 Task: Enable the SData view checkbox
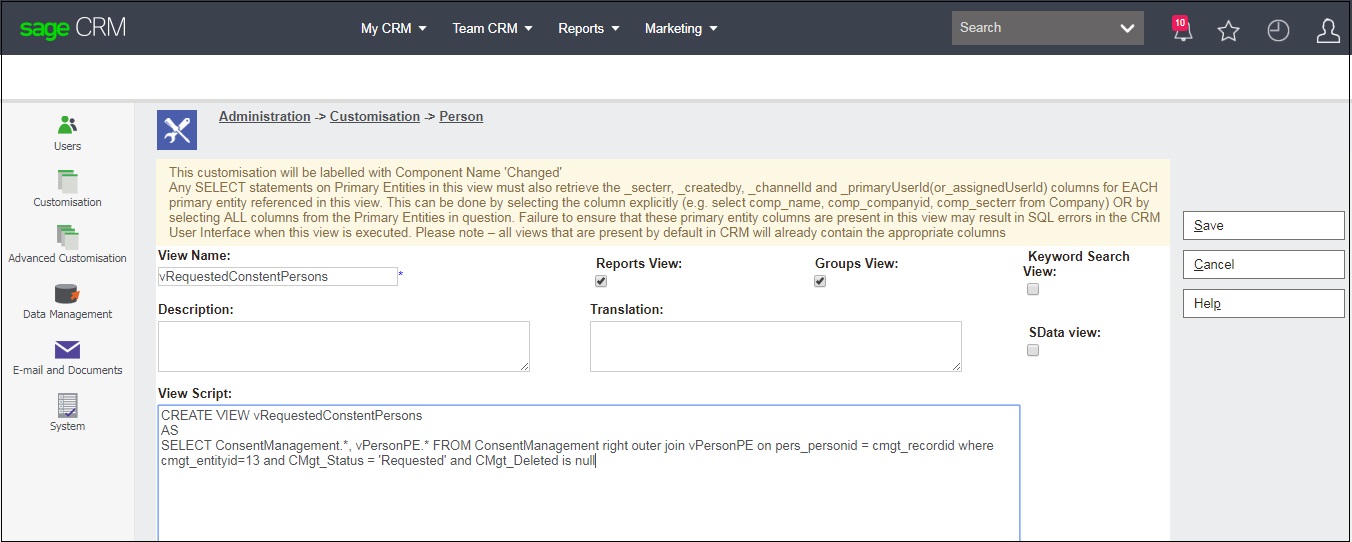[x=1033, y=350]
